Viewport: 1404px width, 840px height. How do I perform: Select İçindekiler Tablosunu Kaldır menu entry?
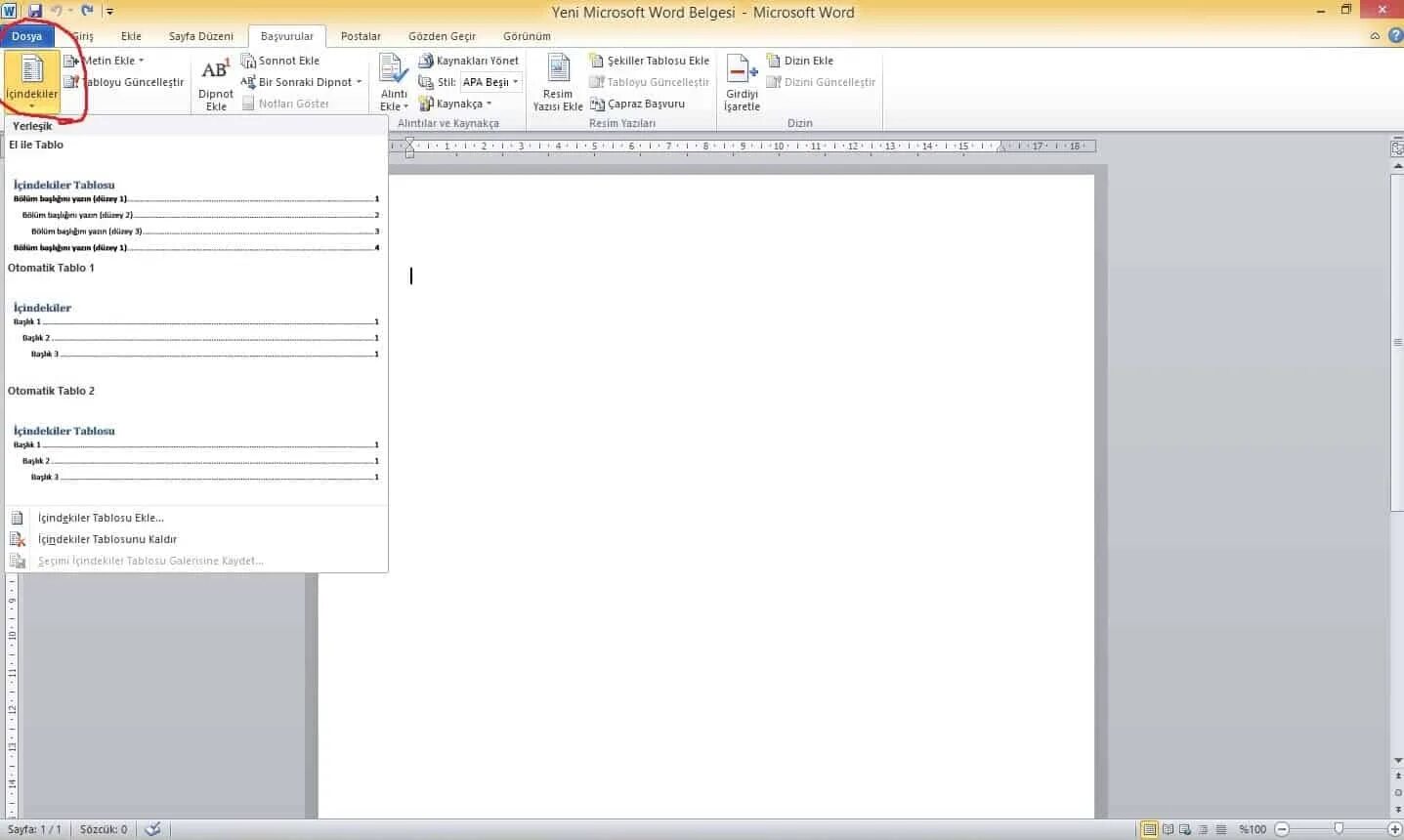[195, 539]
